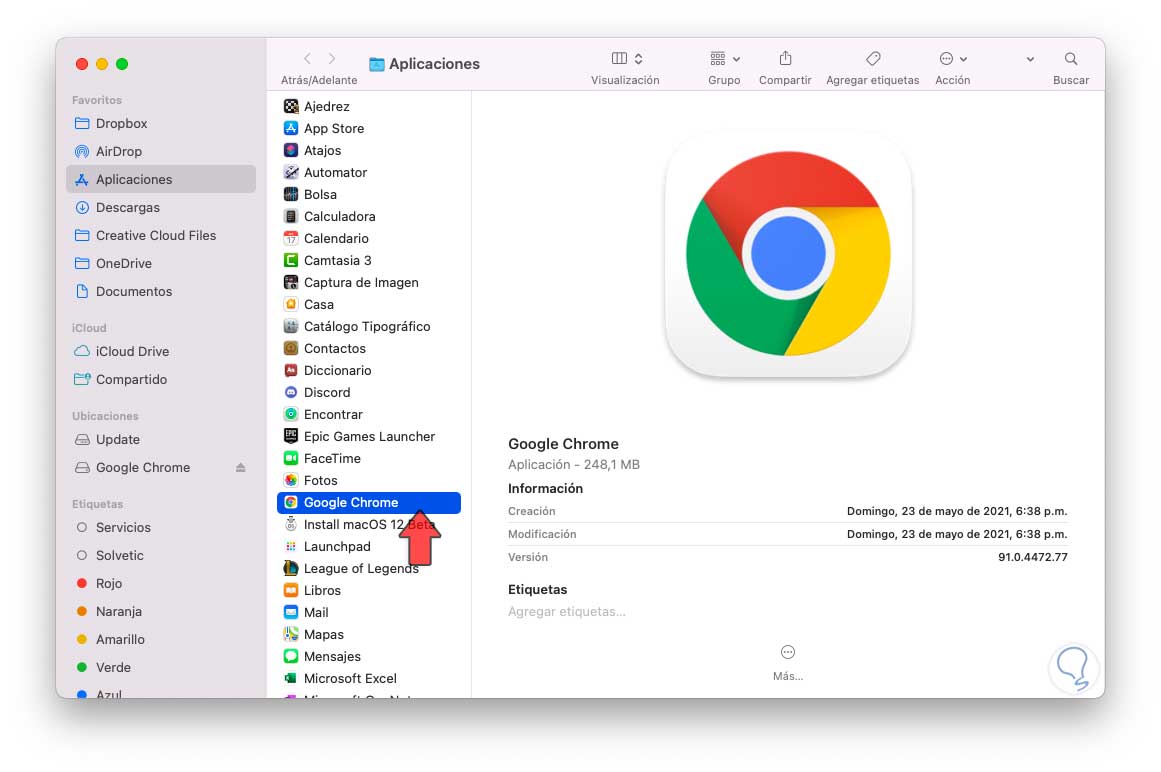
Task: Filter by Naranja orange tag
Action: coord(161,612)
